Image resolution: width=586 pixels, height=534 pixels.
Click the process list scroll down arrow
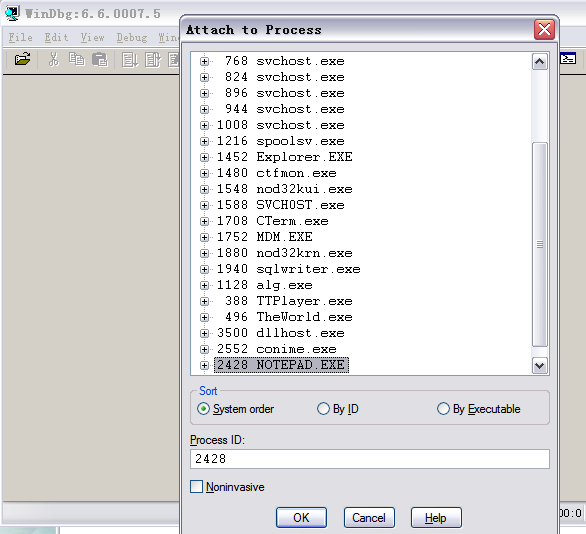tap(540, 365)
